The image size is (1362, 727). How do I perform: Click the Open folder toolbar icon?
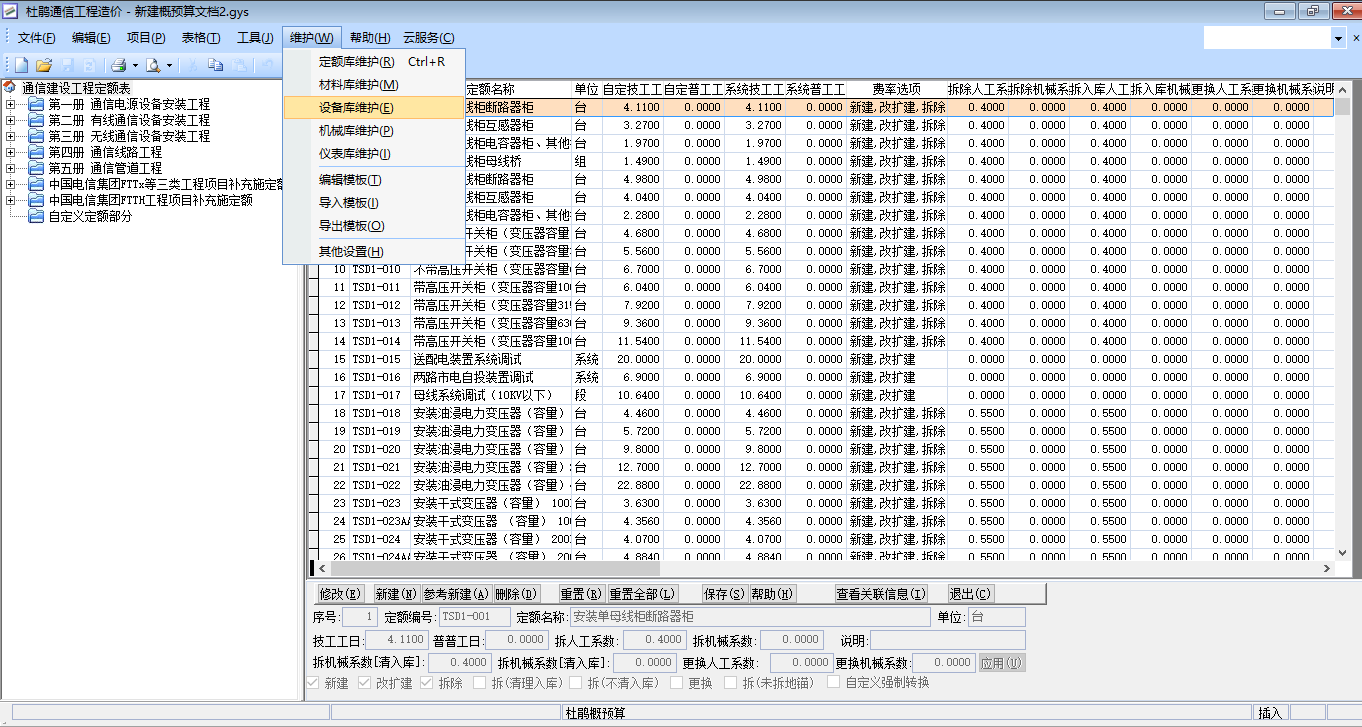click(44, 65)
